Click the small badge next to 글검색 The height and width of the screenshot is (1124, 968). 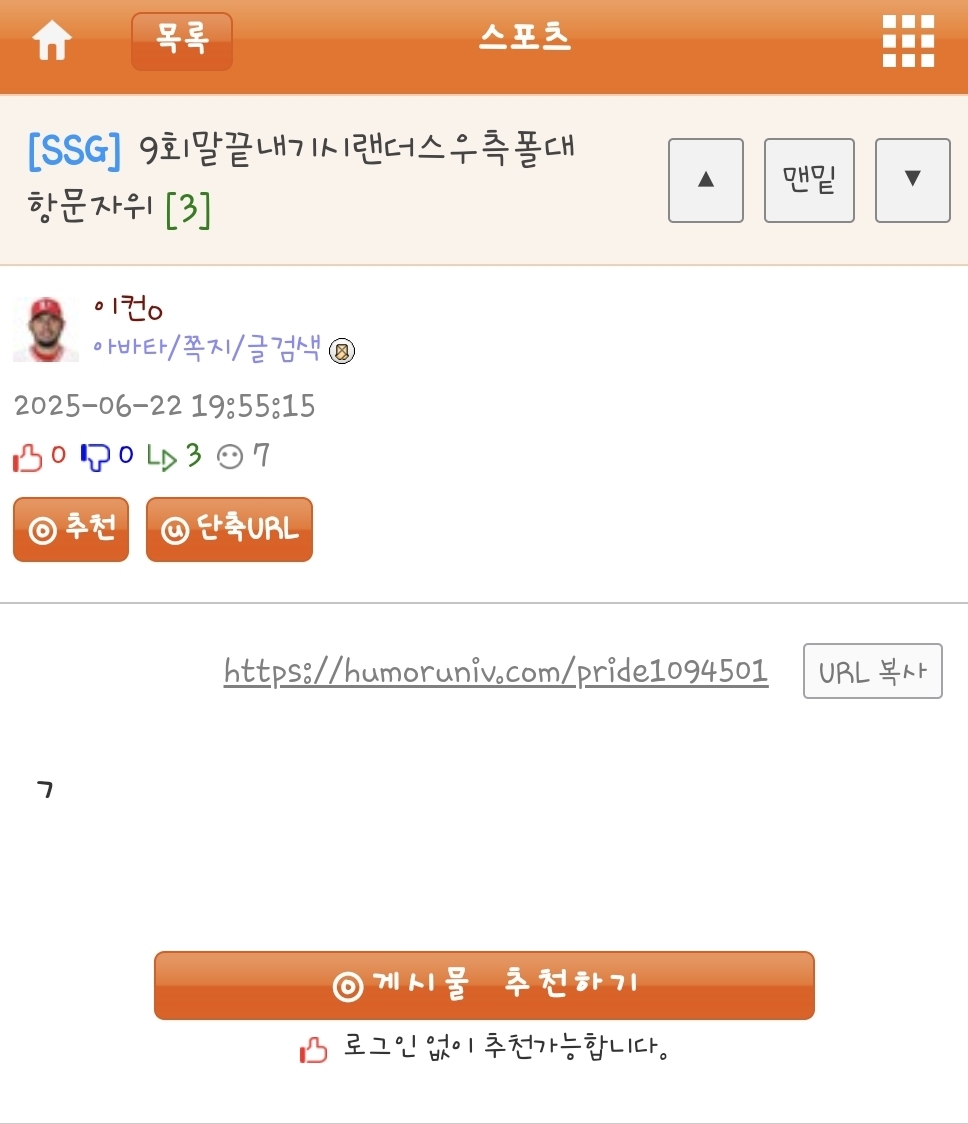point(341,351)
